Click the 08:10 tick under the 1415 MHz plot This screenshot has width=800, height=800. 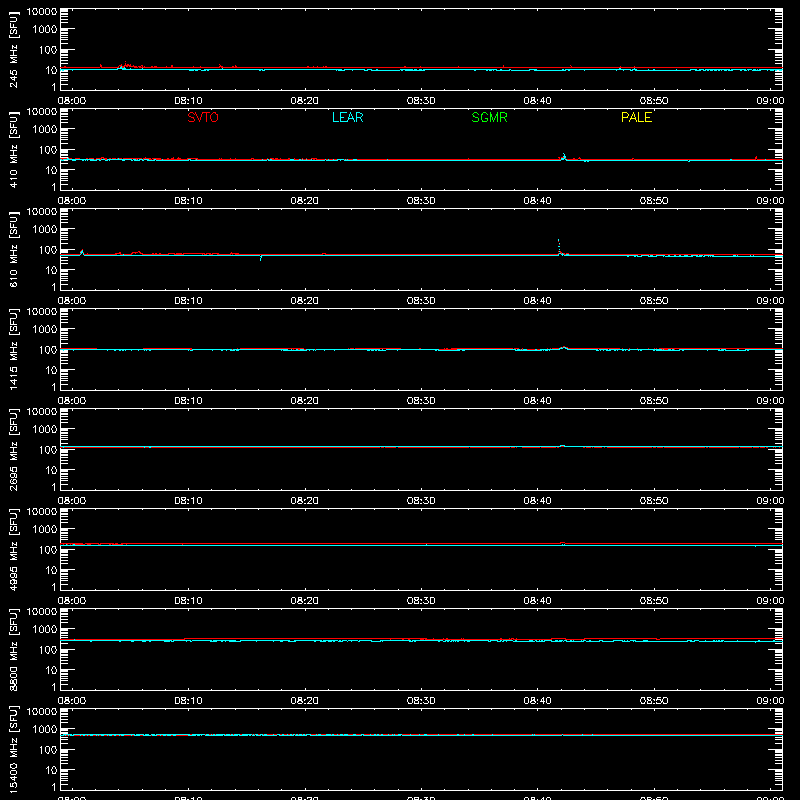tap(188, 401)
